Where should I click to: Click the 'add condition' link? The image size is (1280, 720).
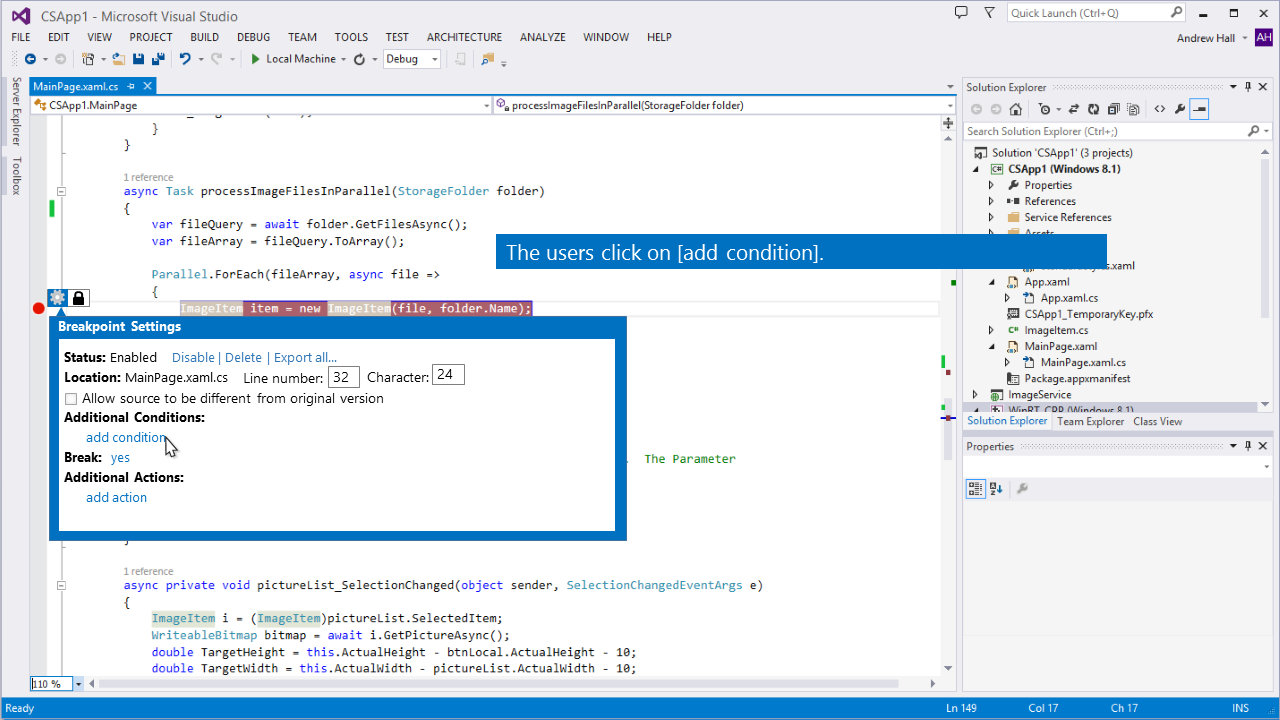tap(125, 437)
